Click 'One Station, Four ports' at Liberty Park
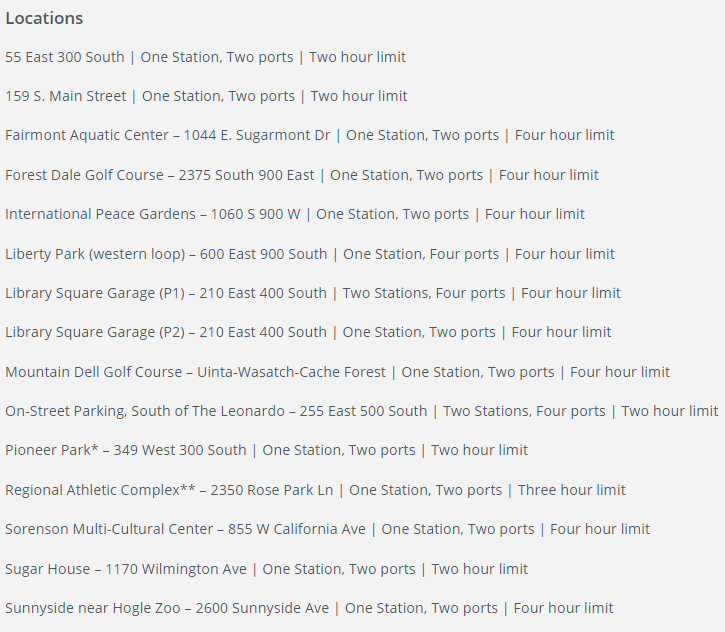725x632 pixels. pos(421,254)
